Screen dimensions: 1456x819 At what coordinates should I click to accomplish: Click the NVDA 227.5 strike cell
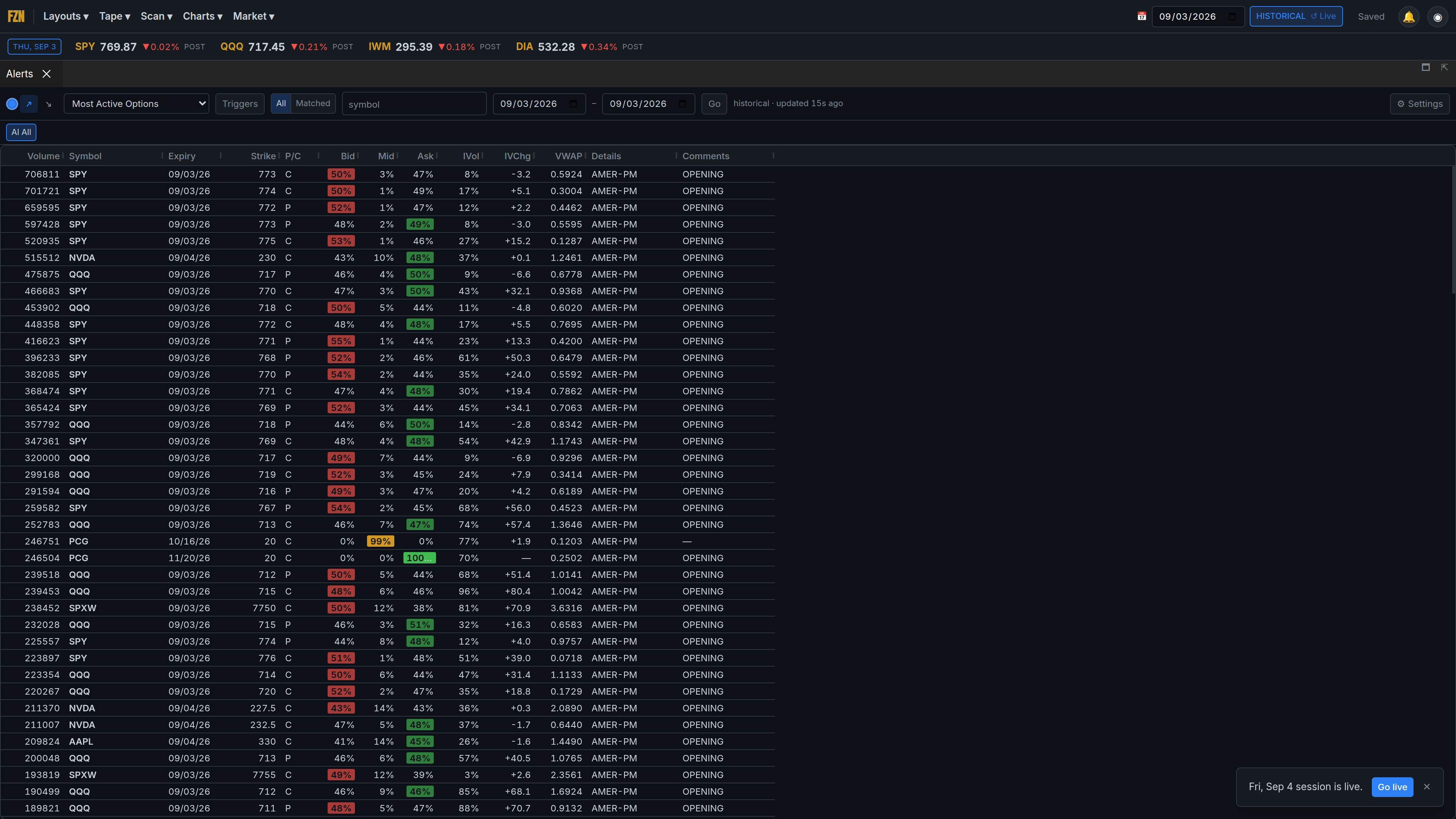(x=263, y=708)
